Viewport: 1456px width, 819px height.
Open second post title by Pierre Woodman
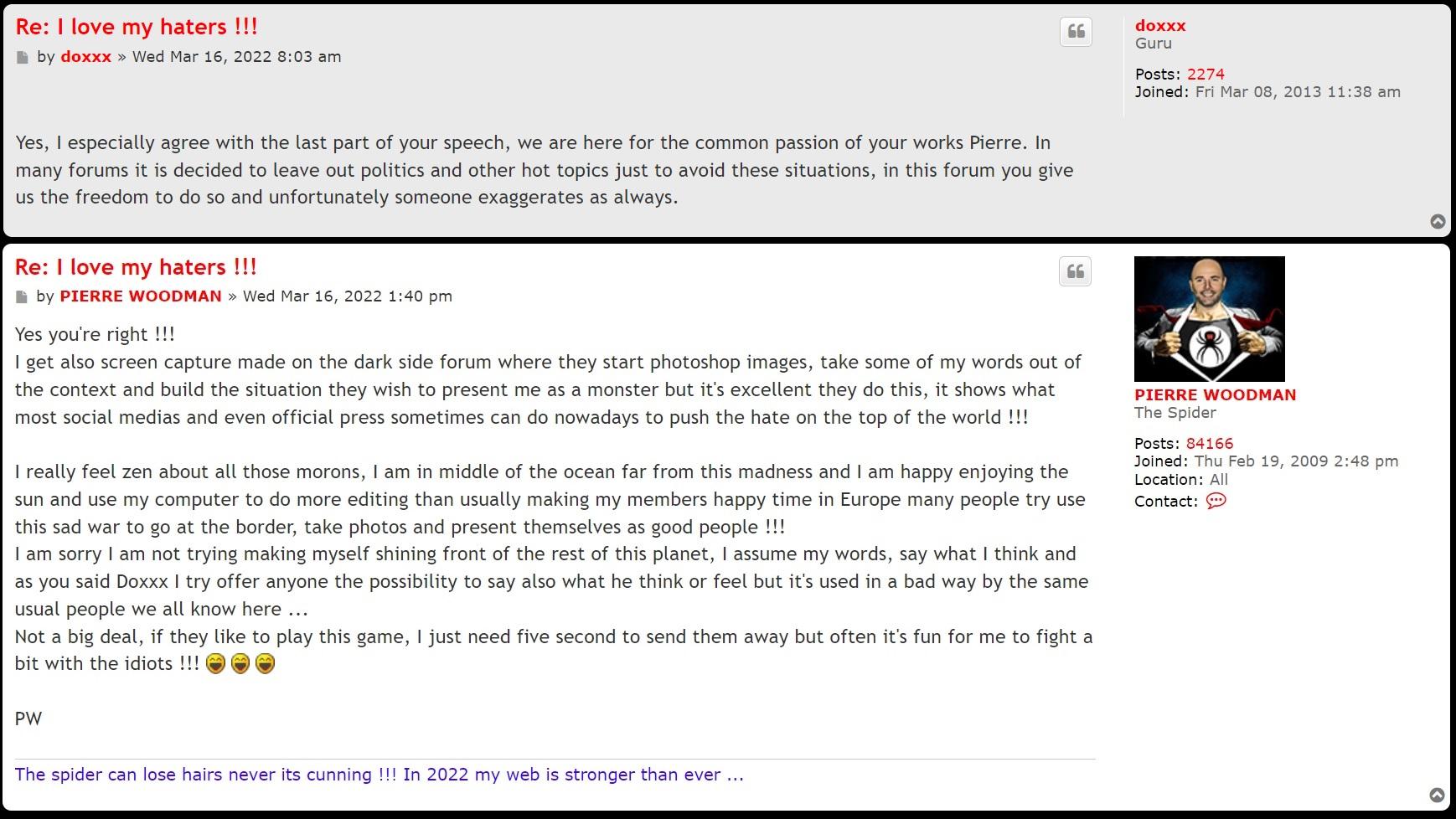click(137, 267)
